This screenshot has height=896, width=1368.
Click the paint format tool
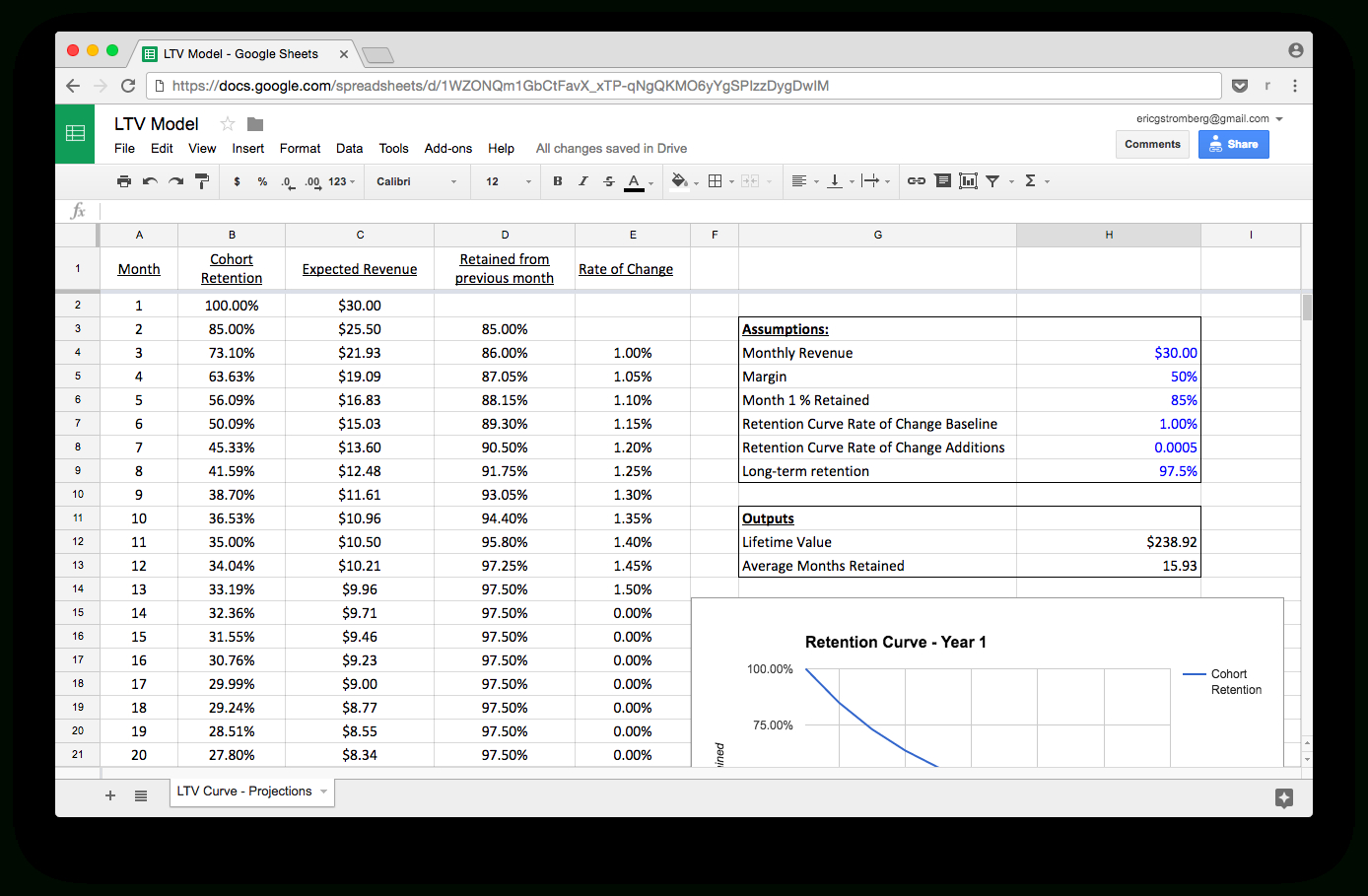tap(202, 180)
